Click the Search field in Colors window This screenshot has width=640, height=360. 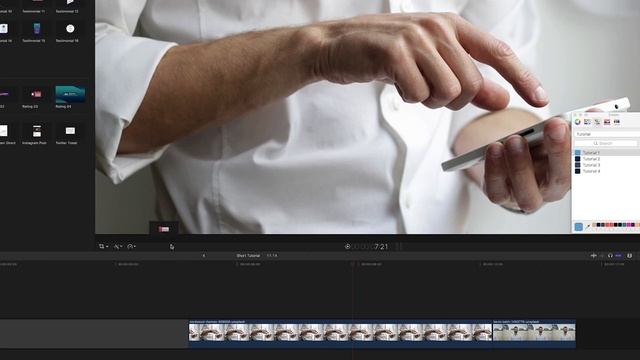tap(606, 143)
